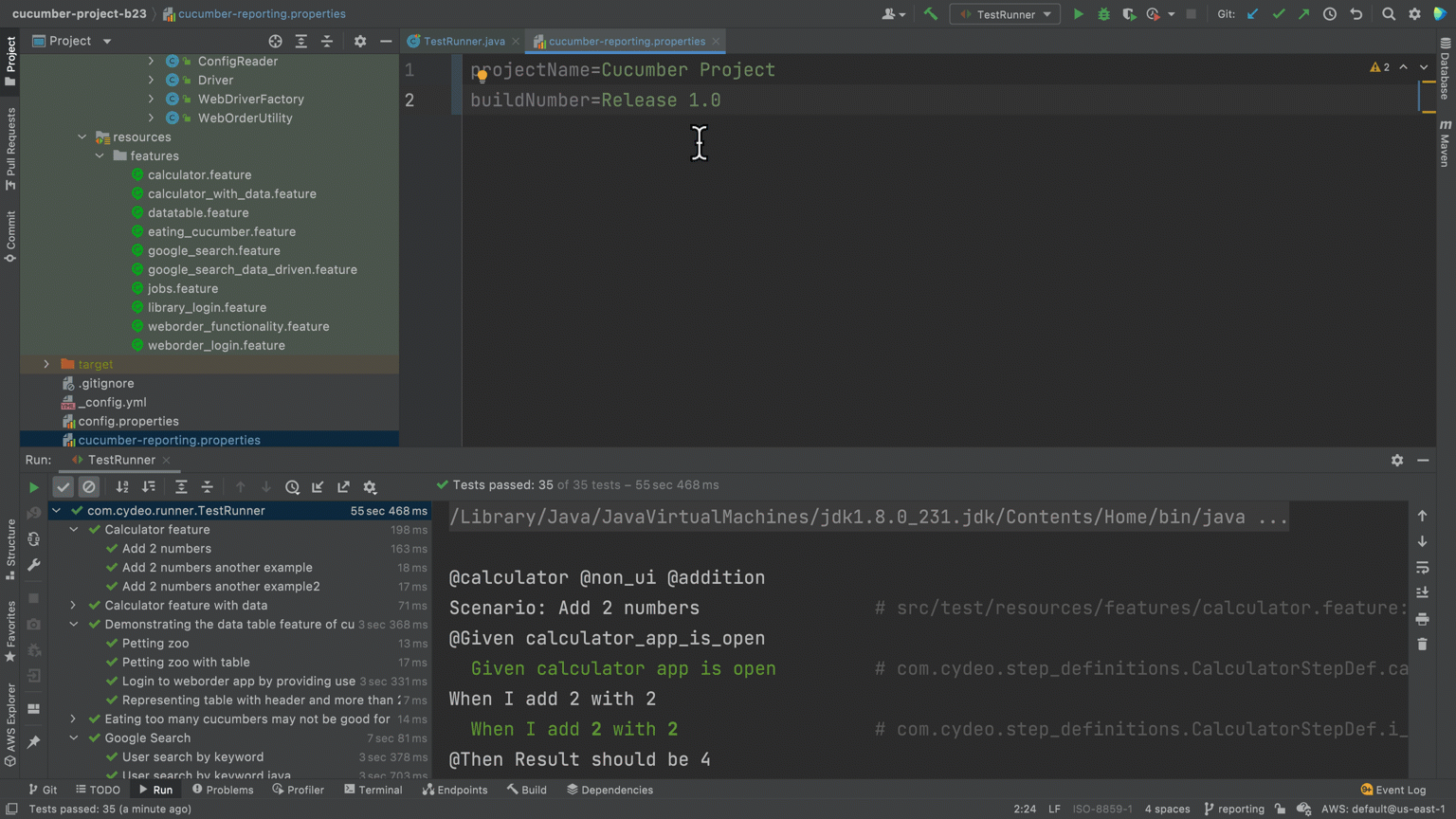Select jobs.feature file in tree
The width and height of the screenshot is (1456, 819).
183,288
